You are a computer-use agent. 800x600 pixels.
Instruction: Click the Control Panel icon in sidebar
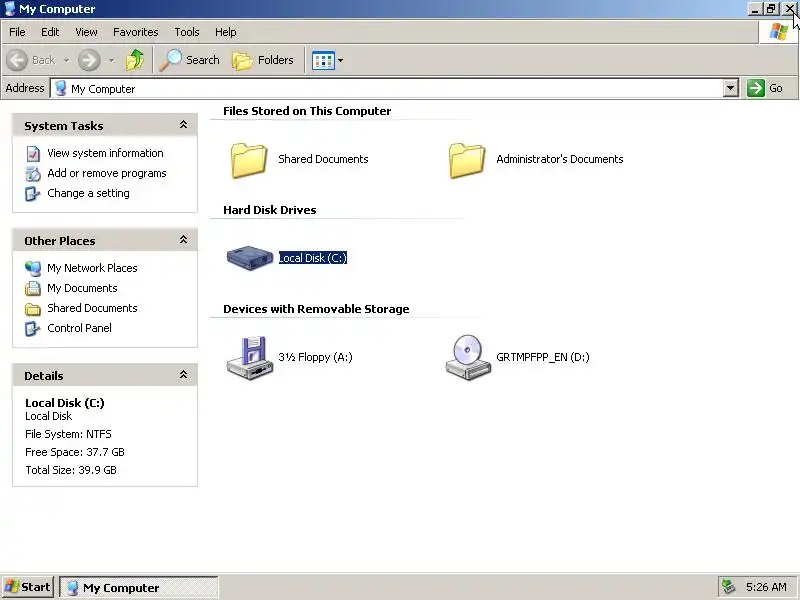coord(33,329)
